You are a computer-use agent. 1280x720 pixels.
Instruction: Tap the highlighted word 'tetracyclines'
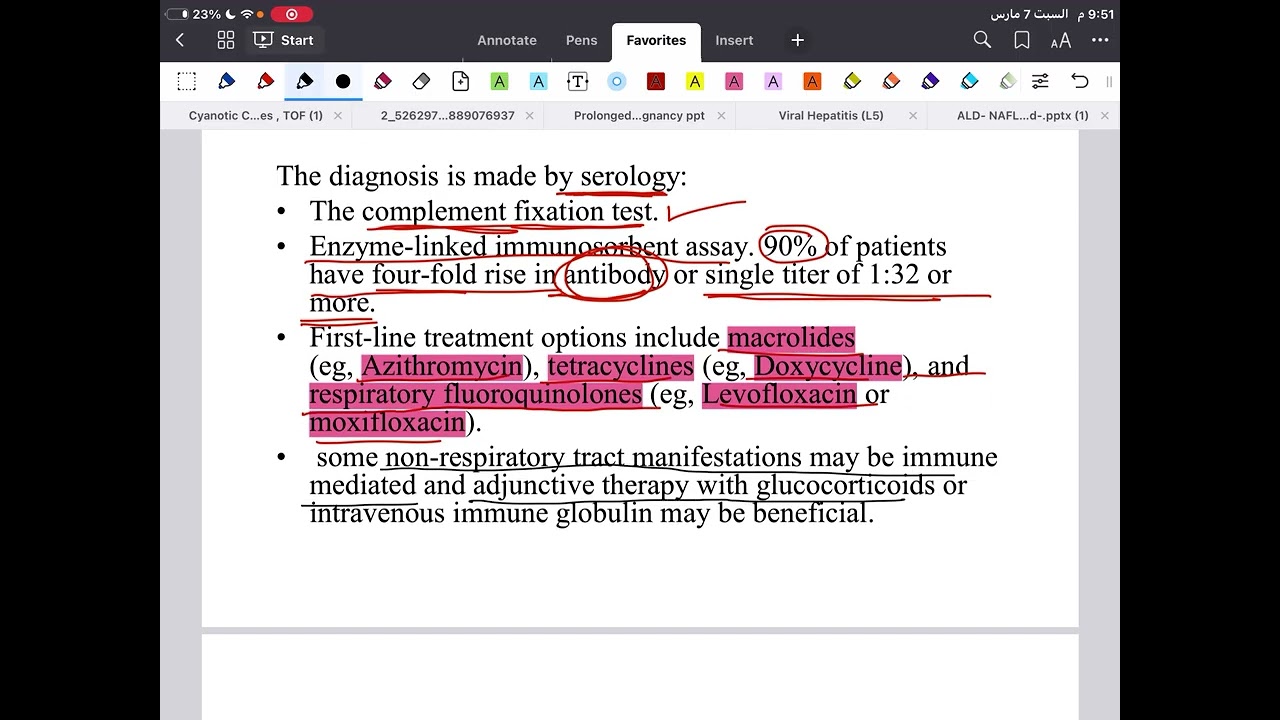point(620,366)
